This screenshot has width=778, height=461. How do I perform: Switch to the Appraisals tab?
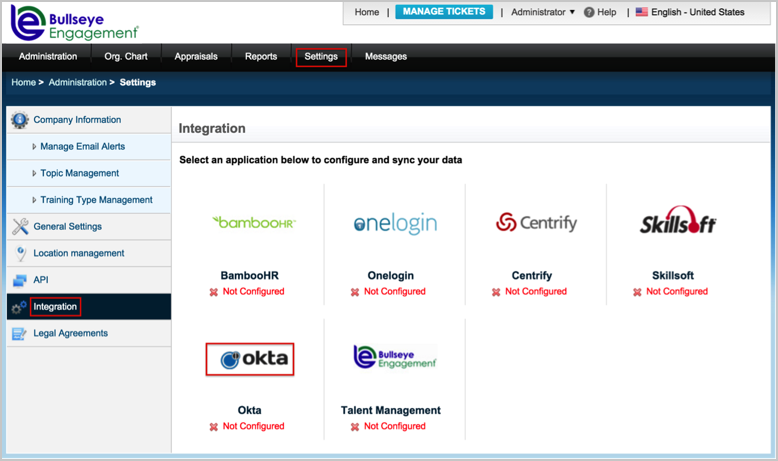click(195, 56)
